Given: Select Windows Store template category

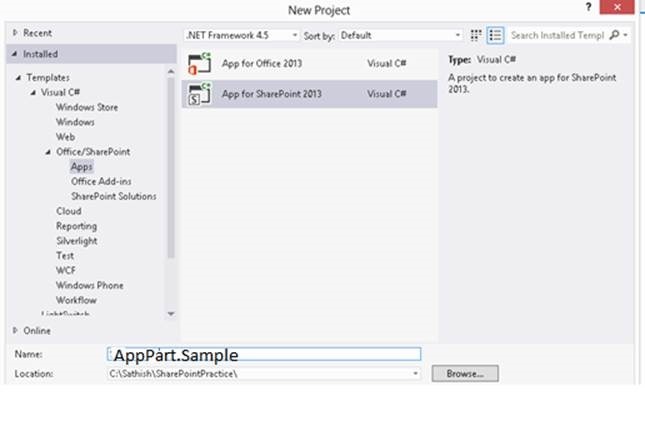Looking at the screenshot, I should (87, 107).
